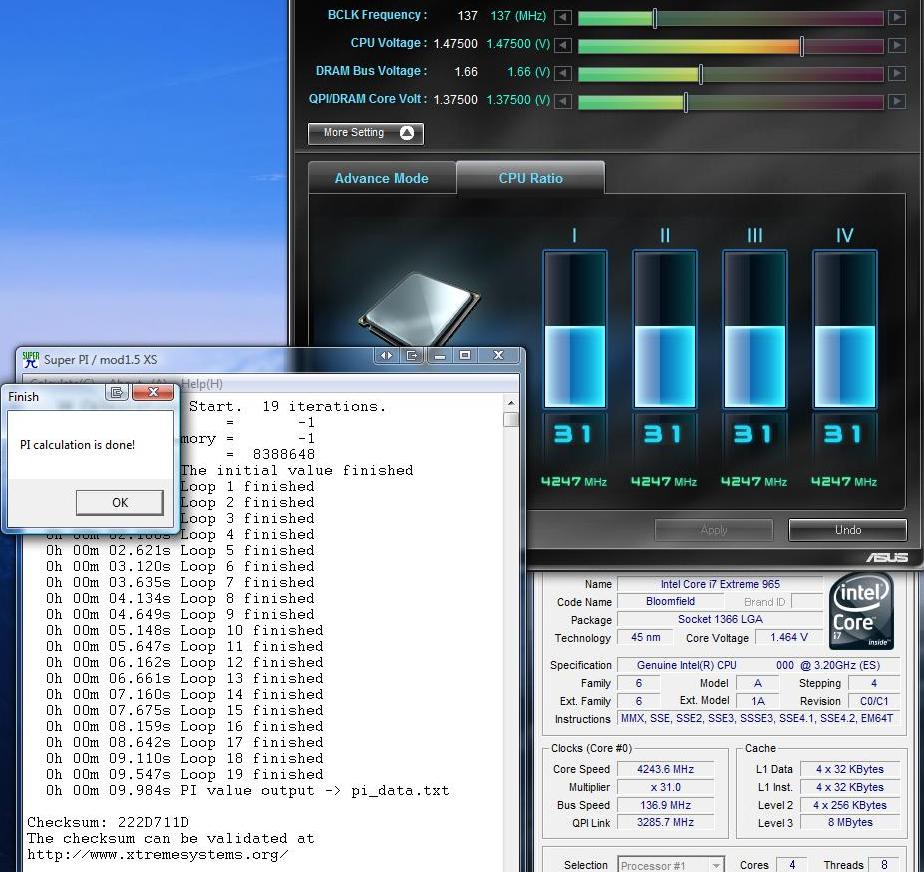Viewport: 924px width, 872px height.
Task: Switch to the Advance Mode tab
Action: pyautogui.click(x=382, y=179)
